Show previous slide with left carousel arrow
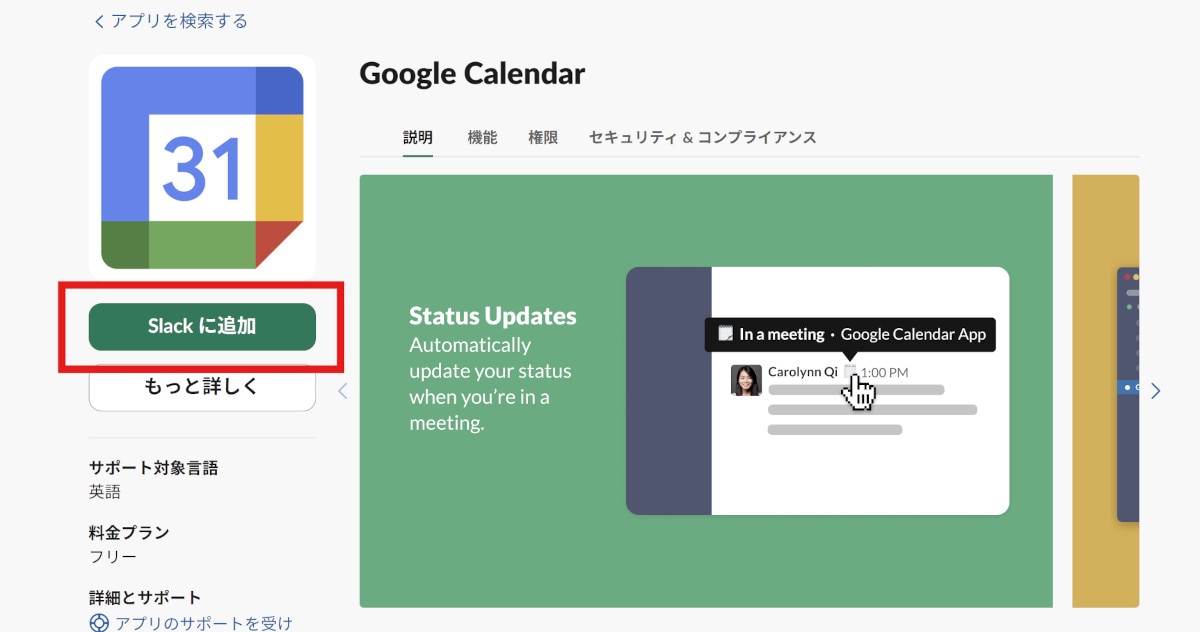 pos(343,391)
